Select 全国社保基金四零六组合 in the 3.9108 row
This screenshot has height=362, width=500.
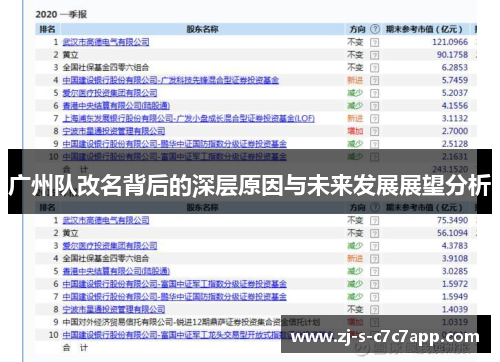(106, 258)
